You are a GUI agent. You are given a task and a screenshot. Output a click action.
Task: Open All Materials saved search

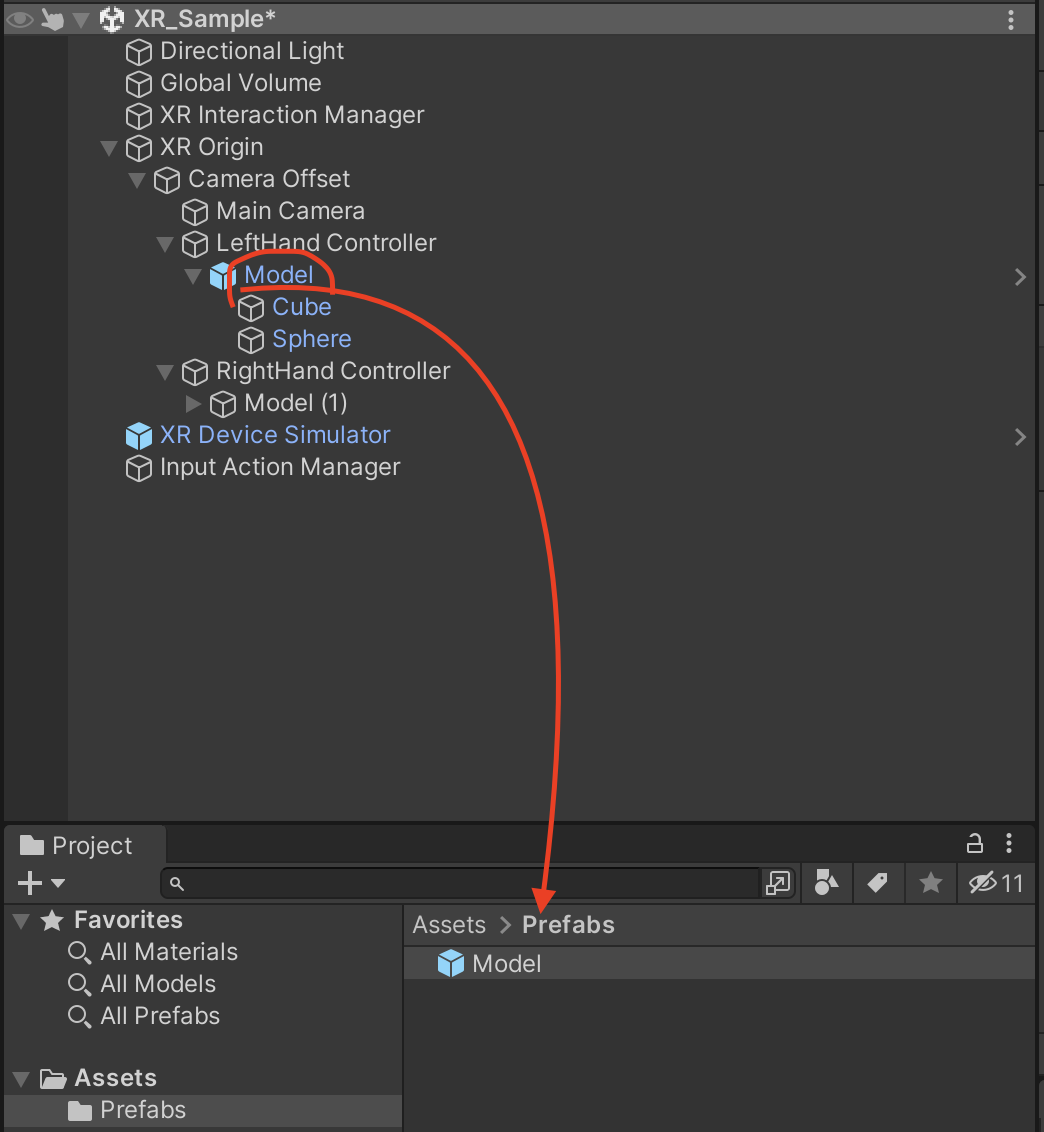point(169,952)
